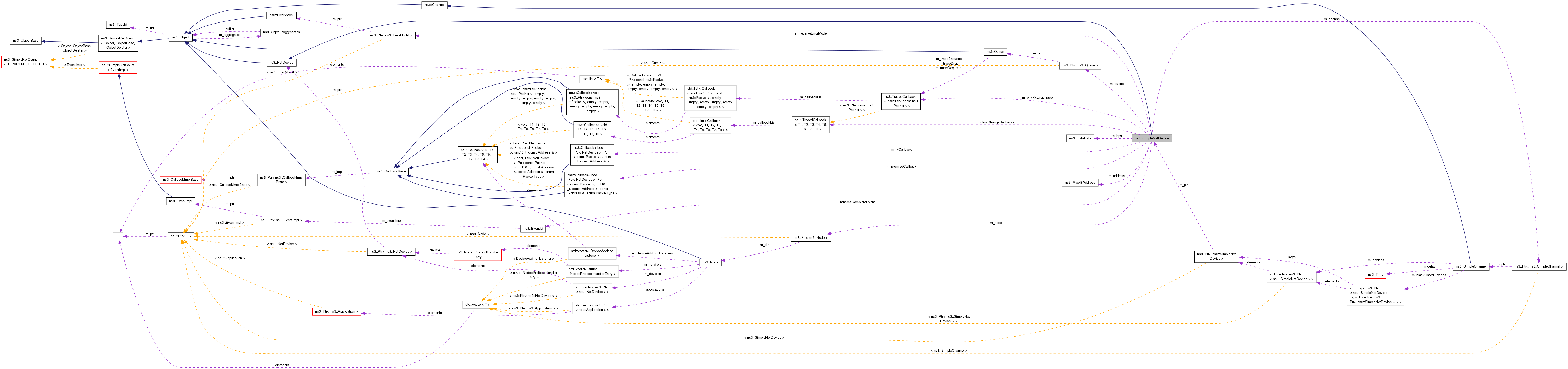Open the ns3::SimpleChannel node
The width and height of the screenshot is (1568, 369).
click(1470, 266)
